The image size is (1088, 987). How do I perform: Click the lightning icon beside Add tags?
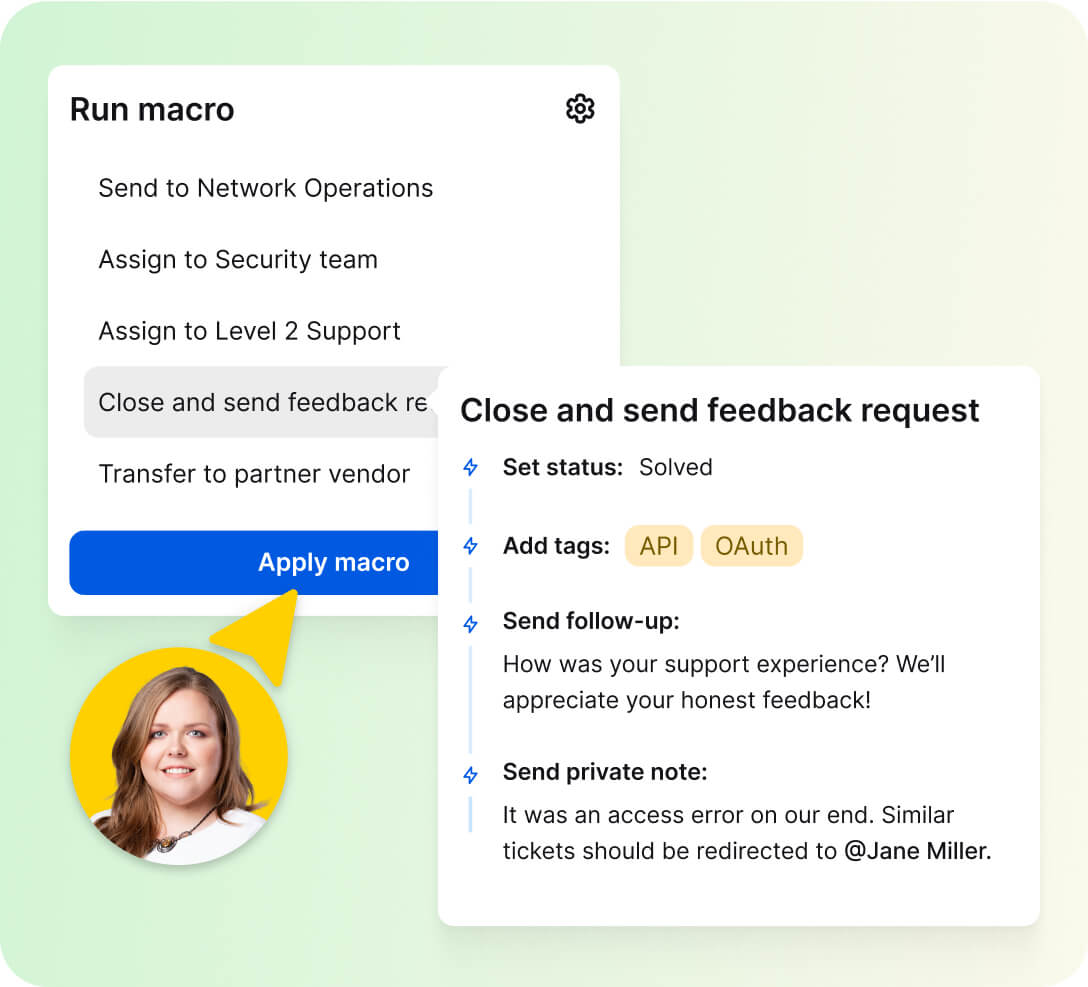click(470, 546)
